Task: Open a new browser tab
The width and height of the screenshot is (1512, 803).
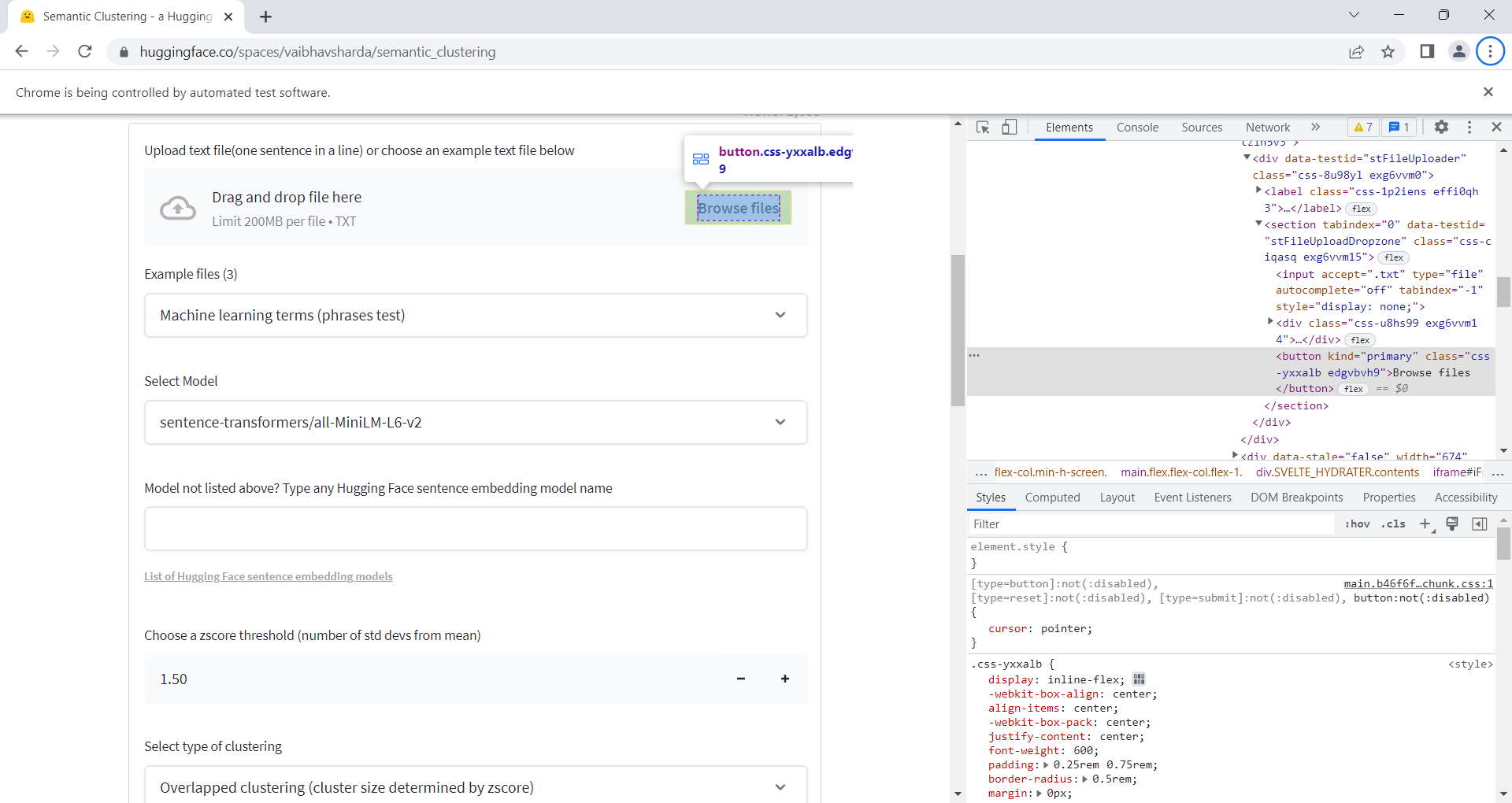Action: [x=266, y=17]
